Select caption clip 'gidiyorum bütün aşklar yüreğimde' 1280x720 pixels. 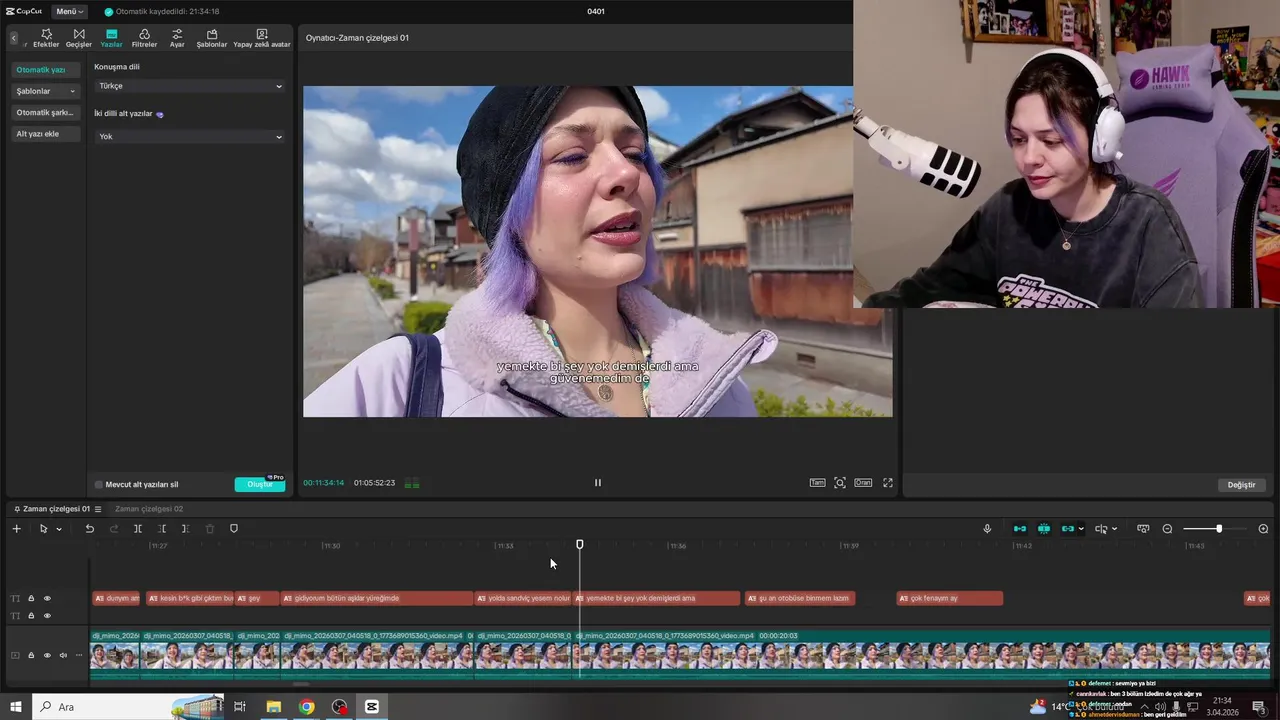377,598
